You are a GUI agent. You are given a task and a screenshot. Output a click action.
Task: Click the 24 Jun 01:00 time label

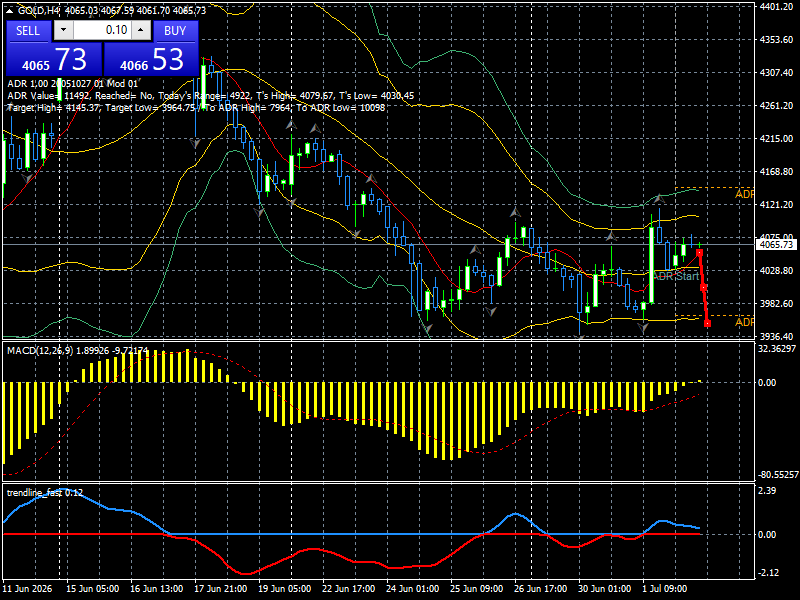[x=413, y=589]
